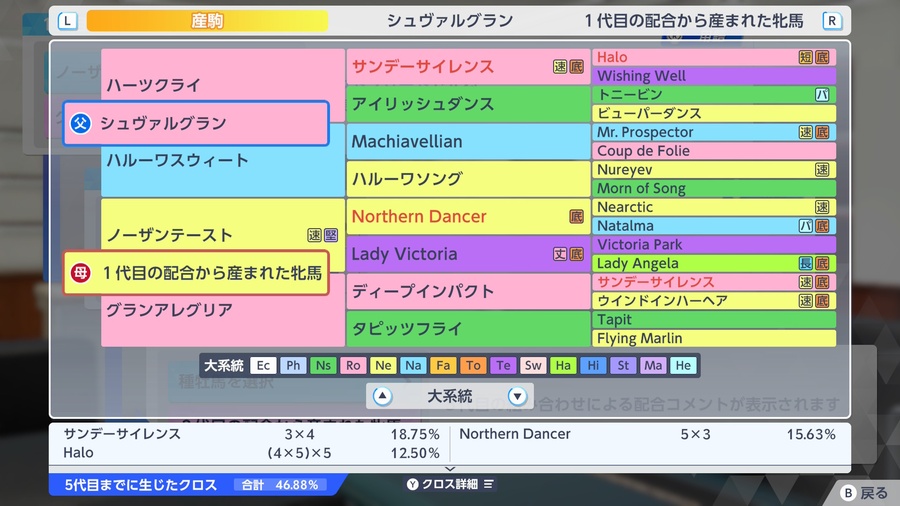
Task: Click the St lineage color swatch
Action: 623,365
